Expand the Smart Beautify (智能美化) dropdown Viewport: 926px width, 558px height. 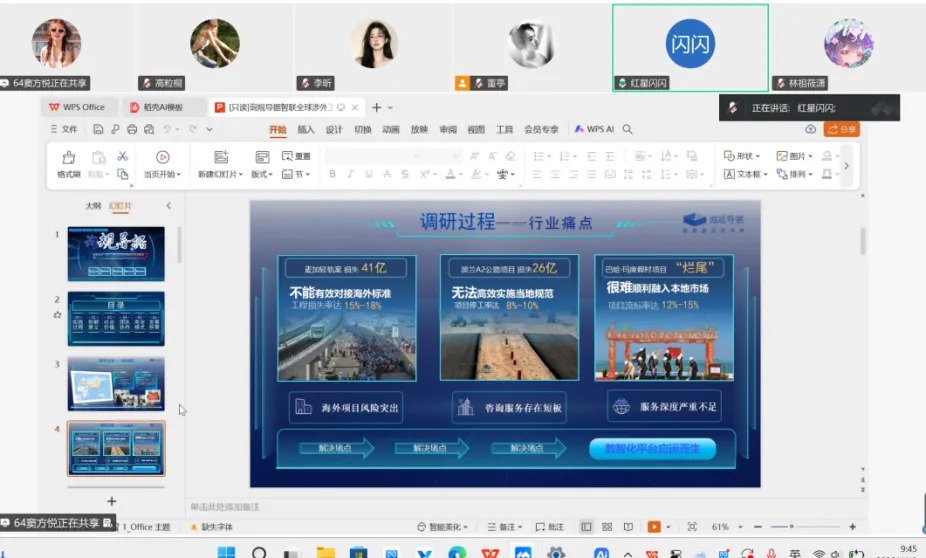442,526
